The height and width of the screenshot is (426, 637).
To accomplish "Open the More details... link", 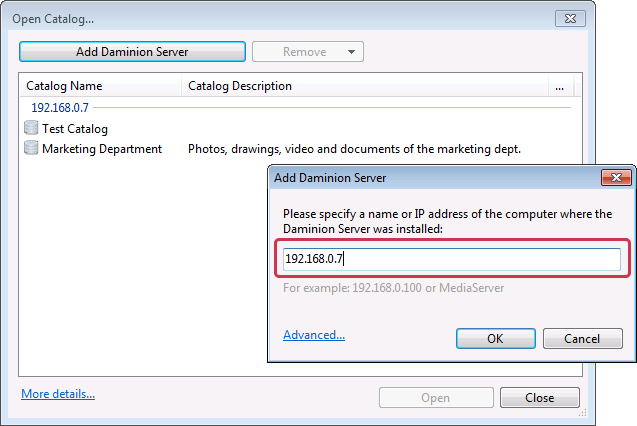I will click(58, 394).
